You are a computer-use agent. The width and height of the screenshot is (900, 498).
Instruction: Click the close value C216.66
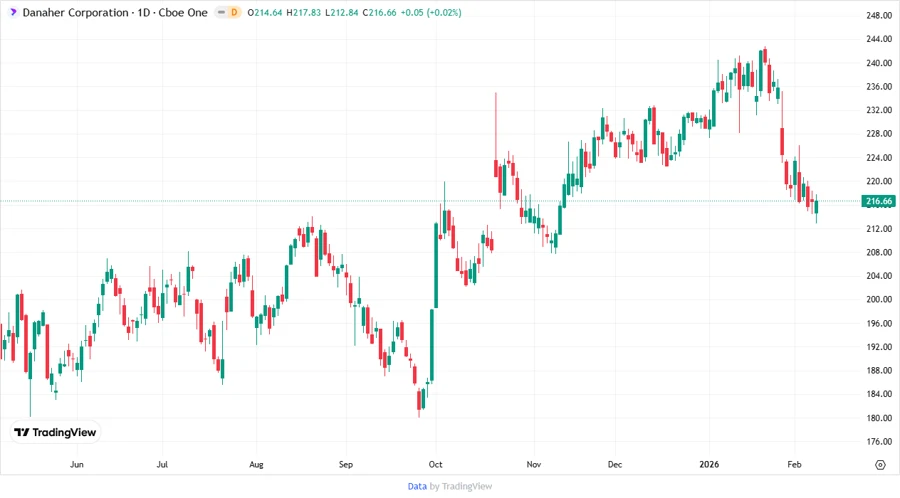pyautogui.click(x=379, y=13)
